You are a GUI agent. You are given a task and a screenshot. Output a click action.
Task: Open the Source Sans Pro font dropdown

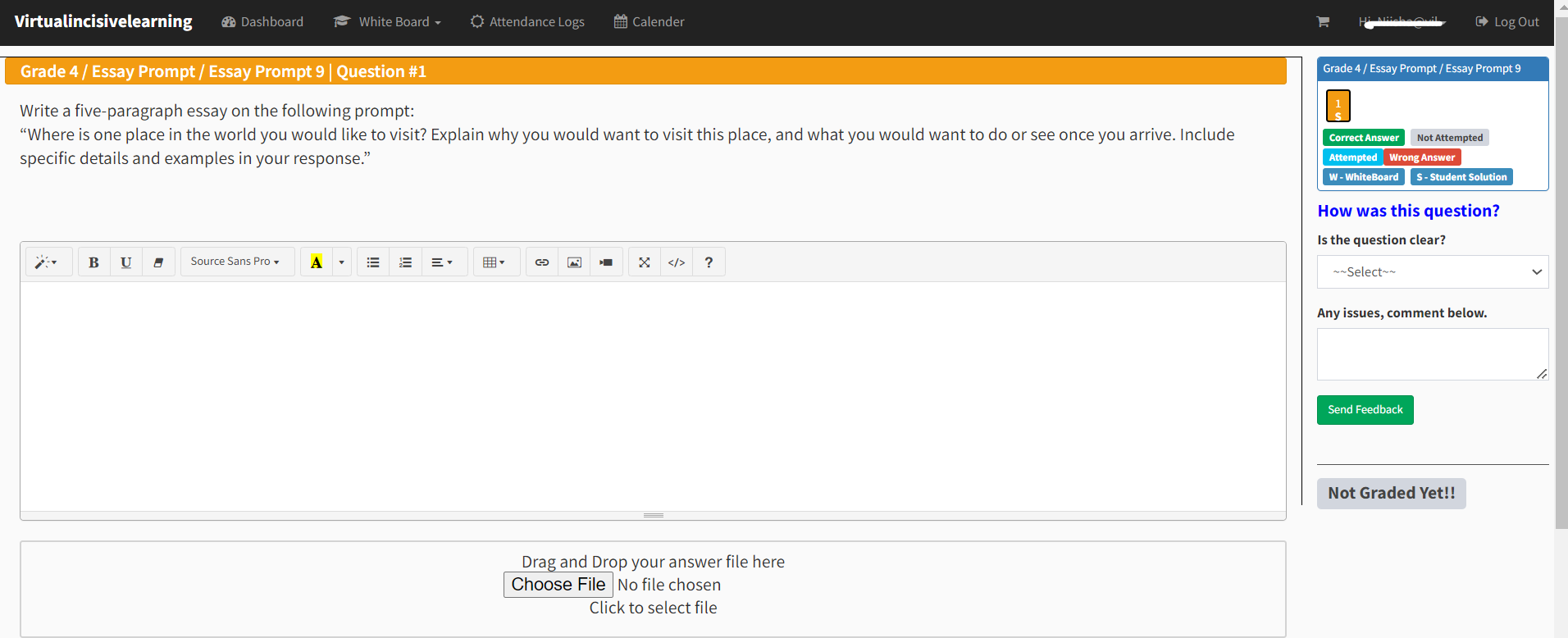236,262
